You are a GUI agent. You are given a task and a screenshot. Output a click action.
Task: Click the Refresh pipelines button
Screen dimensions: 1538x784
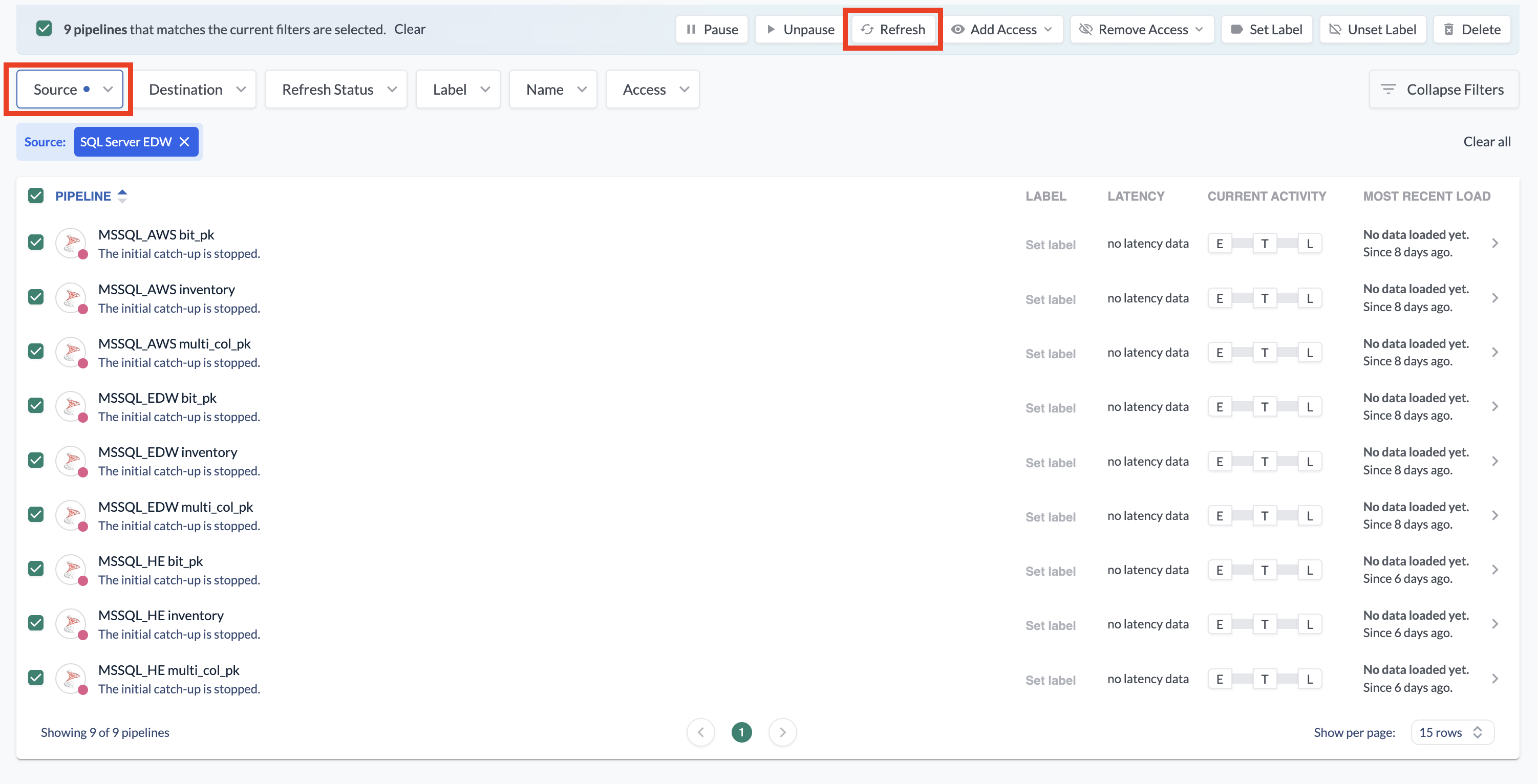(x=892, y=29)
